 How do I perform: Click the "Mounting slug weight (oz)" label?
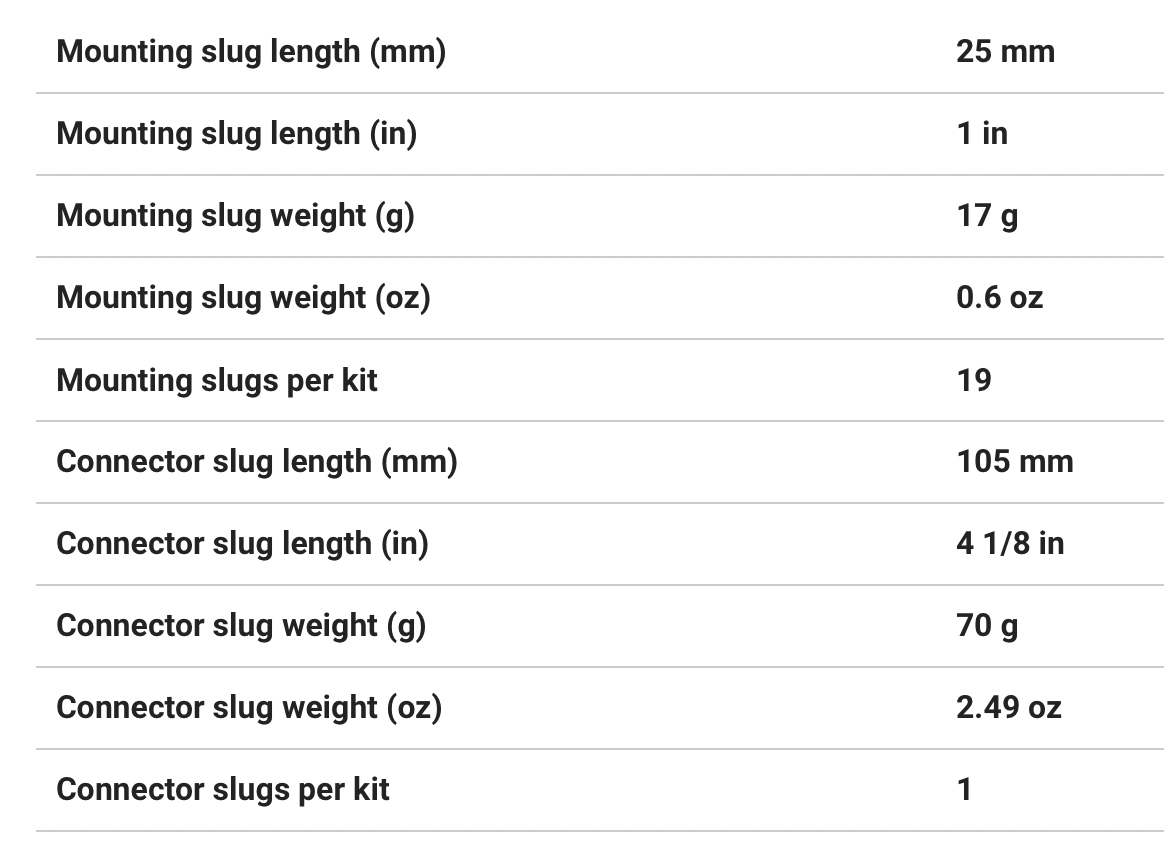tap(243, 297)
